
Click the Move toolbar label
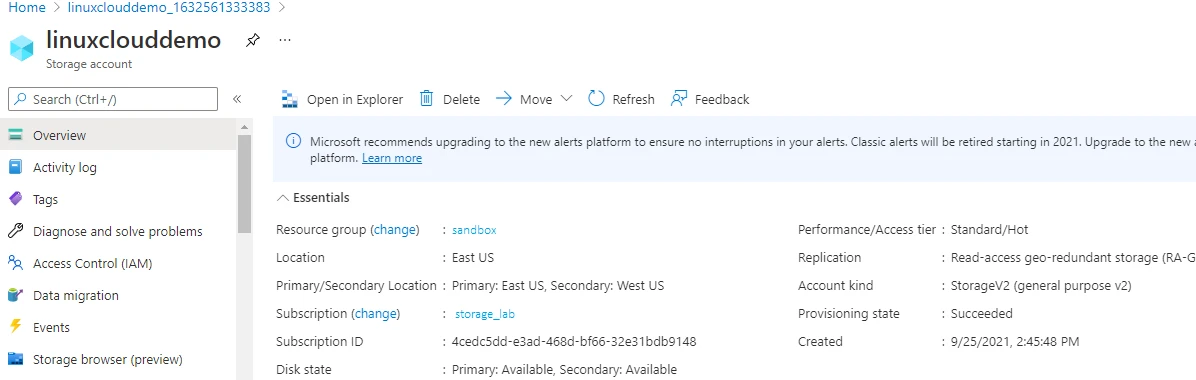tap(536, 99)
